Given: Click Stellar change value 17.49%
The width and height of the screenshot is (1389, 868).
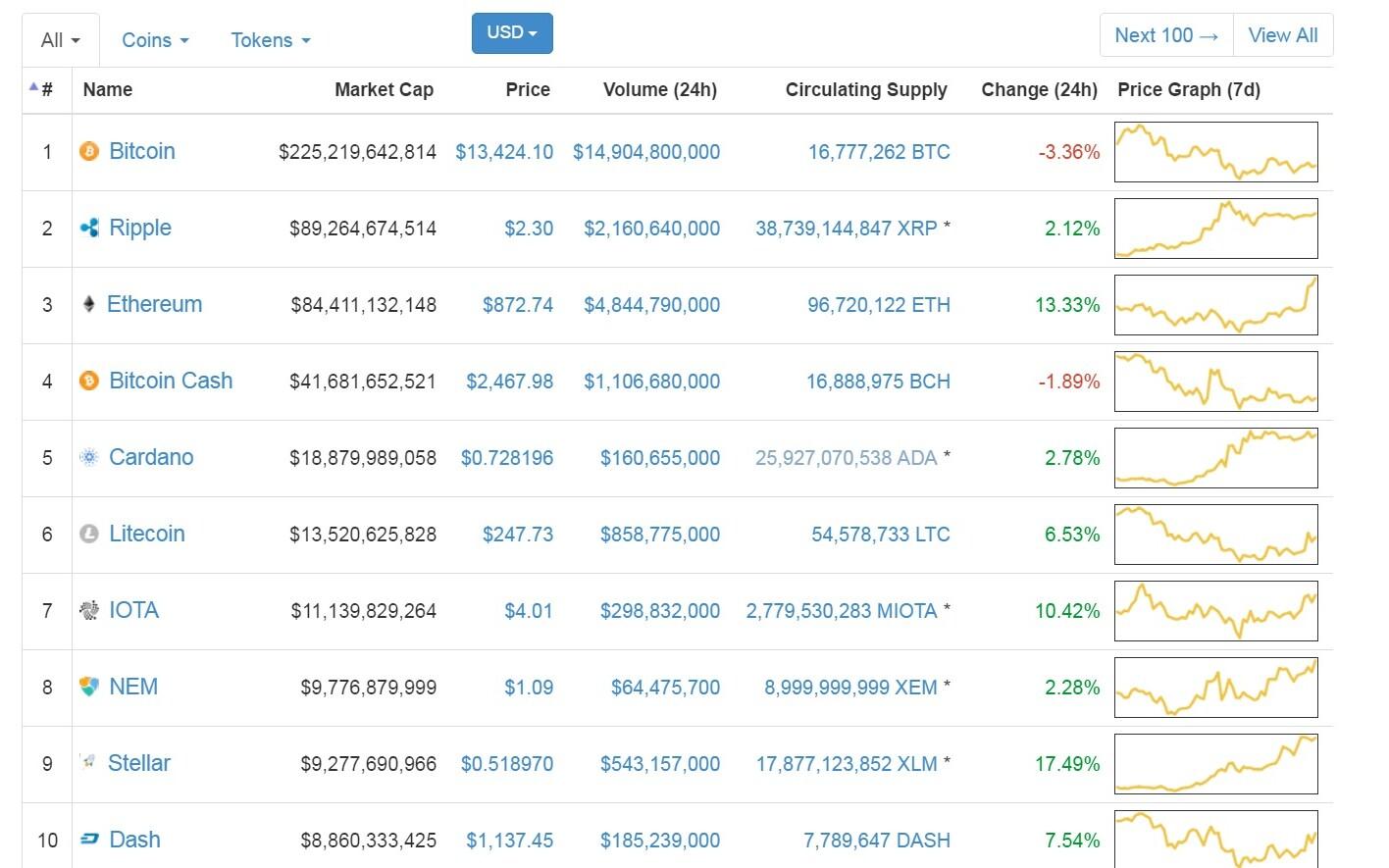Looking at the screenshot, I should click(1067, 764).
